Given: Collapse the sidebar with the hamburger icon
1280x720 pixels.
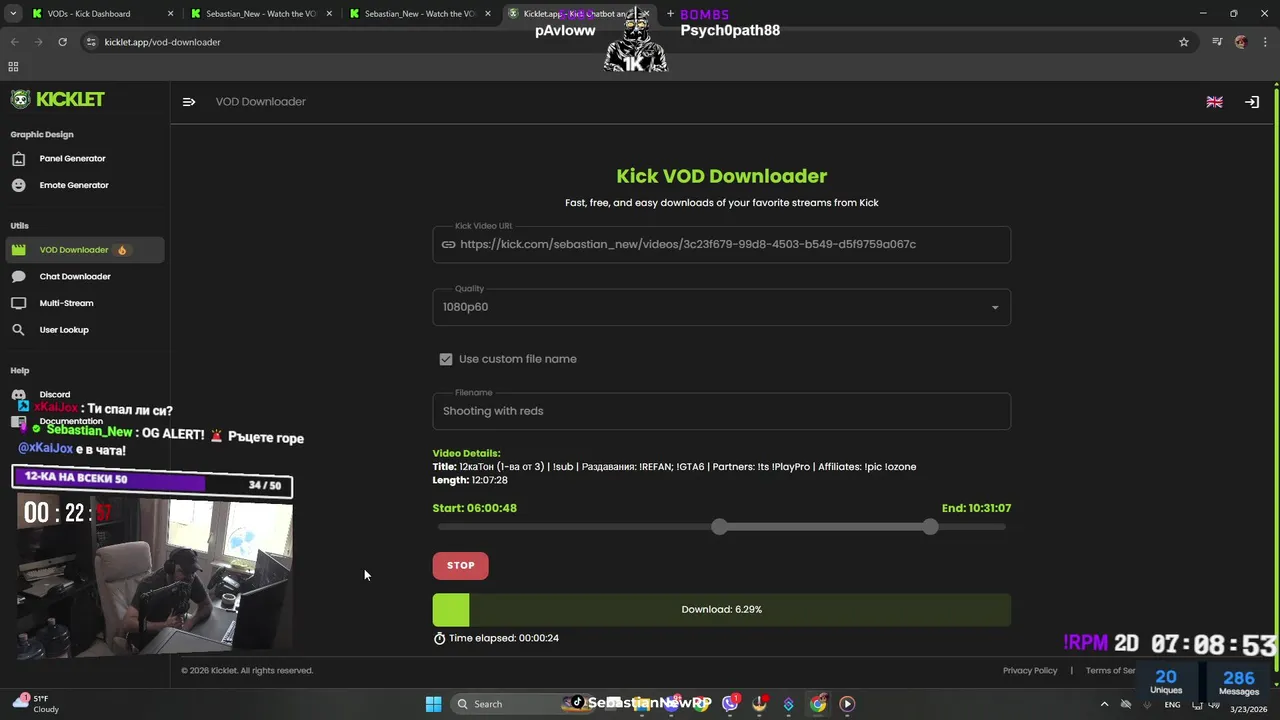Looking at the screenshot, I should coord(189,102).
